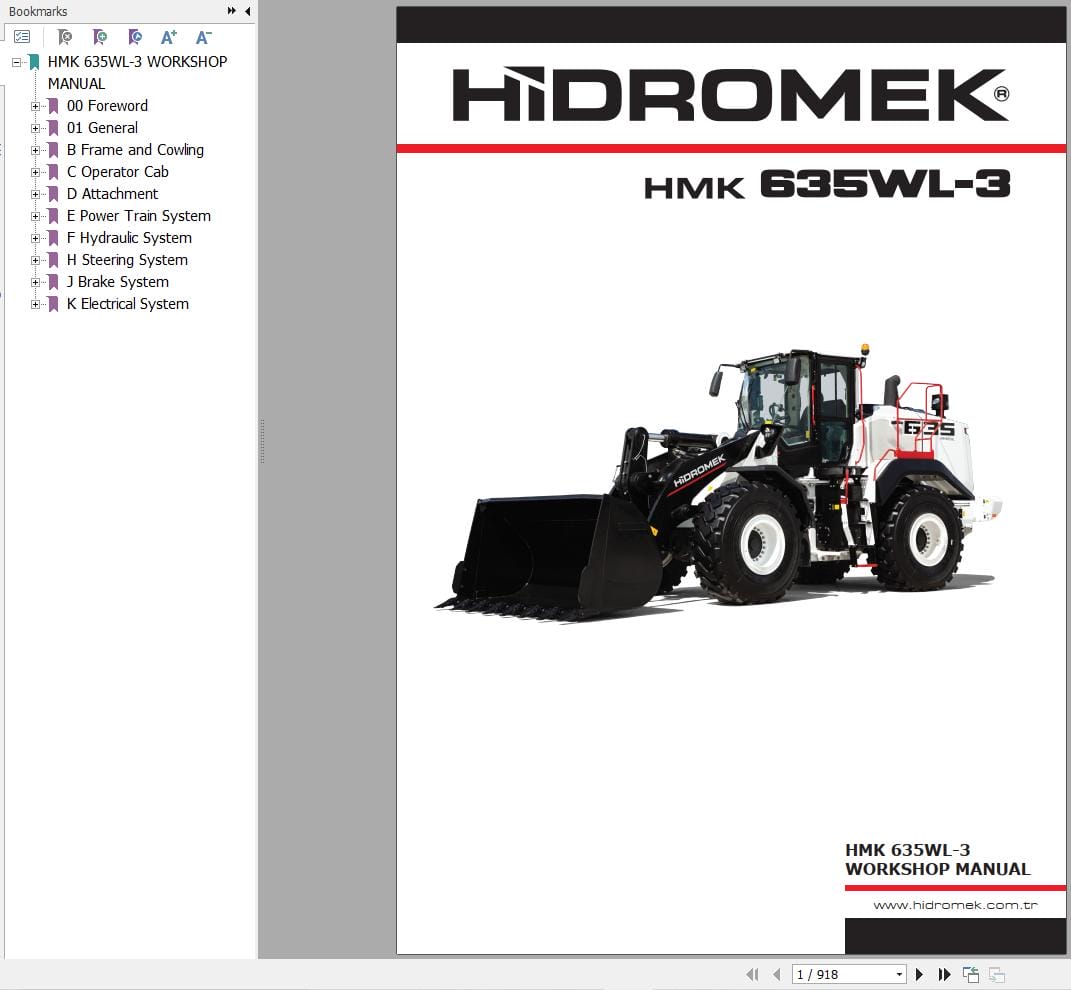The height and width of the screenshot is (990, 1071).
Task: Click the HIDROMEK logo on cover page
Action: click(x=731, y=95)
